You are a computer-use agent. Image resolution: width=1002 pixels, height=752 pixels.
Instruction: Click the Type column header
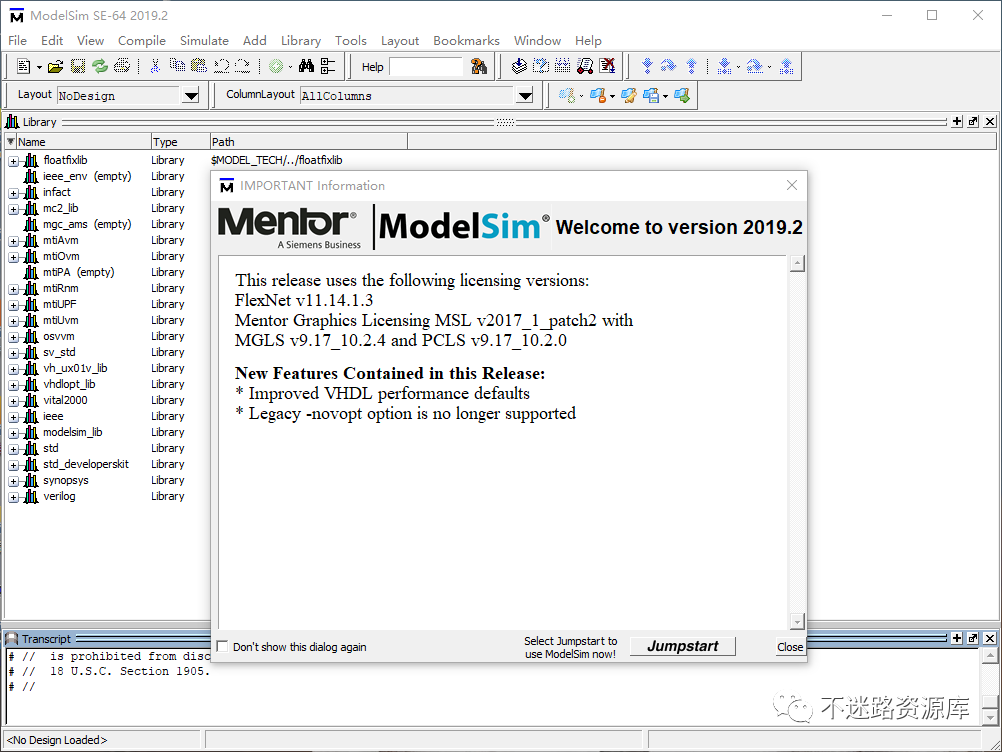coord(180,141)
